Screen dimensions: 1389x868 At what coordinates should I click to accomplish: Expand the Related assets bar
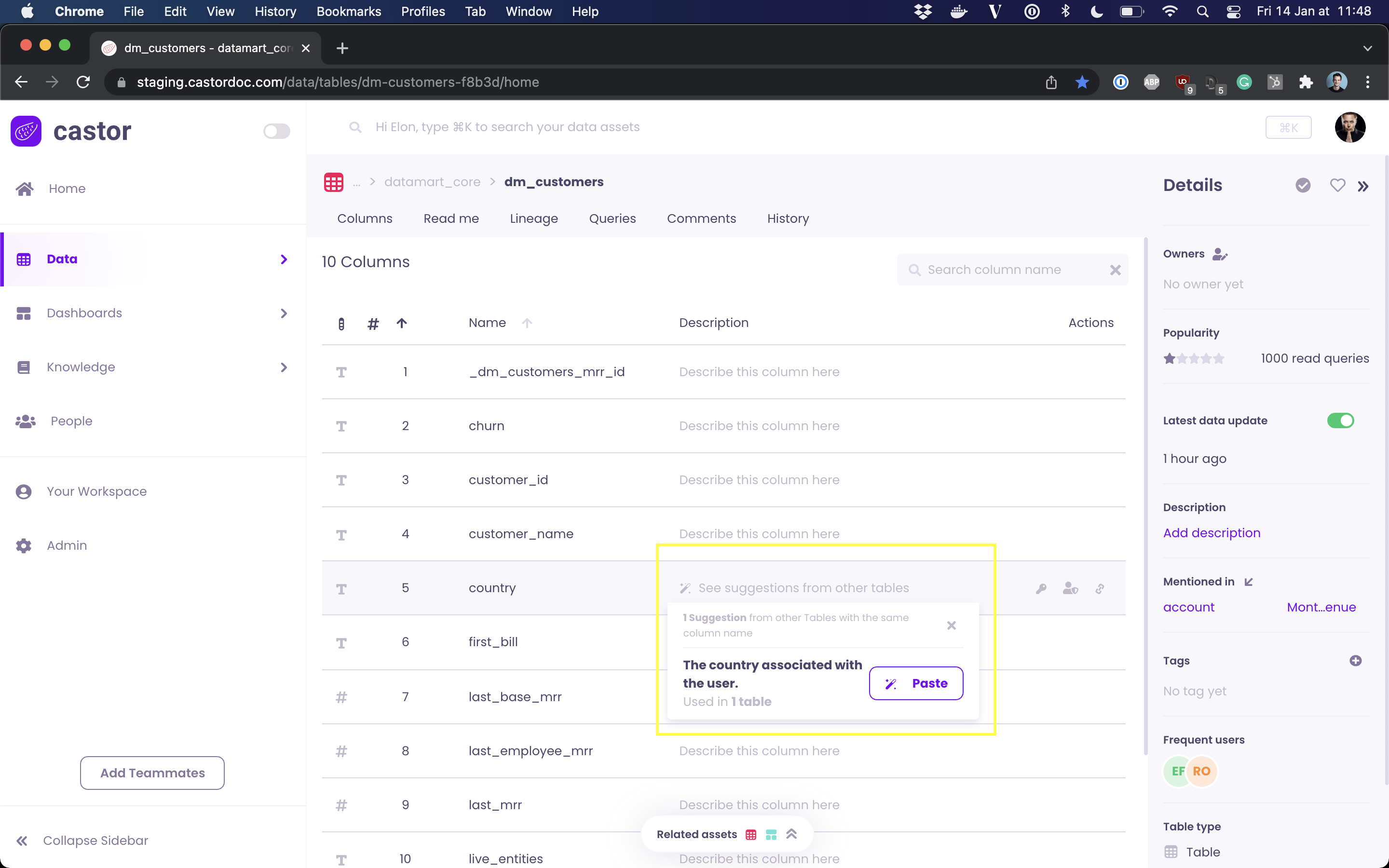791,834
